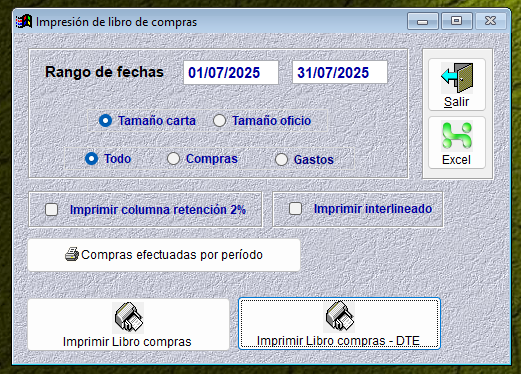This screenshot has height=374, width=521.
Task: Click printer icon on Imprimir Libro compras - DTE
Action: click(339, 316)
